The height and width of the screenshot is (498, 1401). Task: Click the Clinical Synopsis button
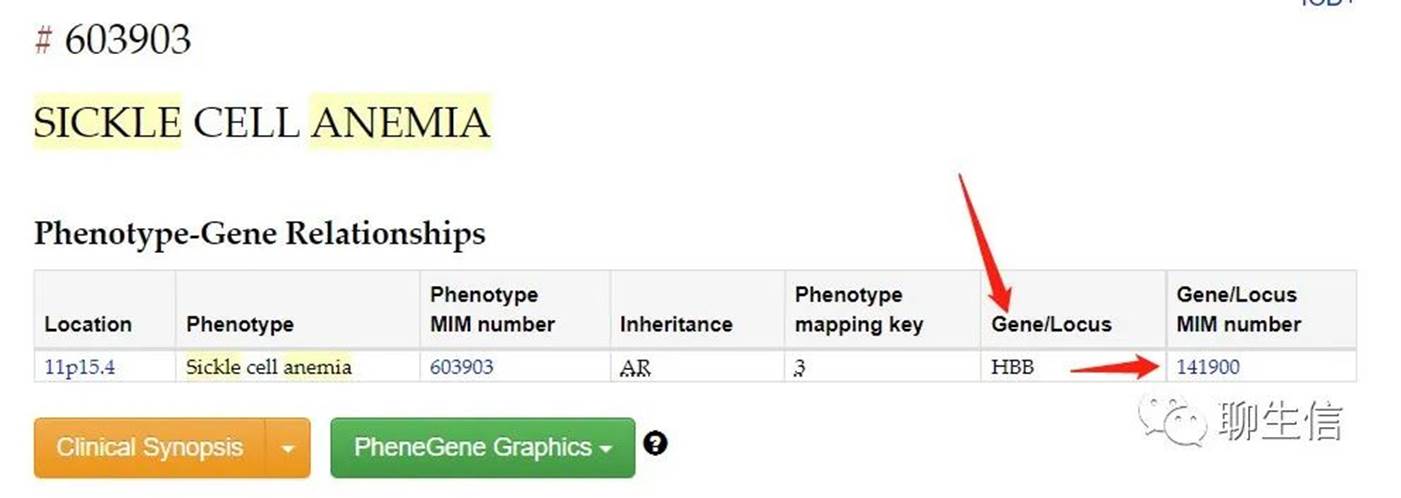coord(150,447)
